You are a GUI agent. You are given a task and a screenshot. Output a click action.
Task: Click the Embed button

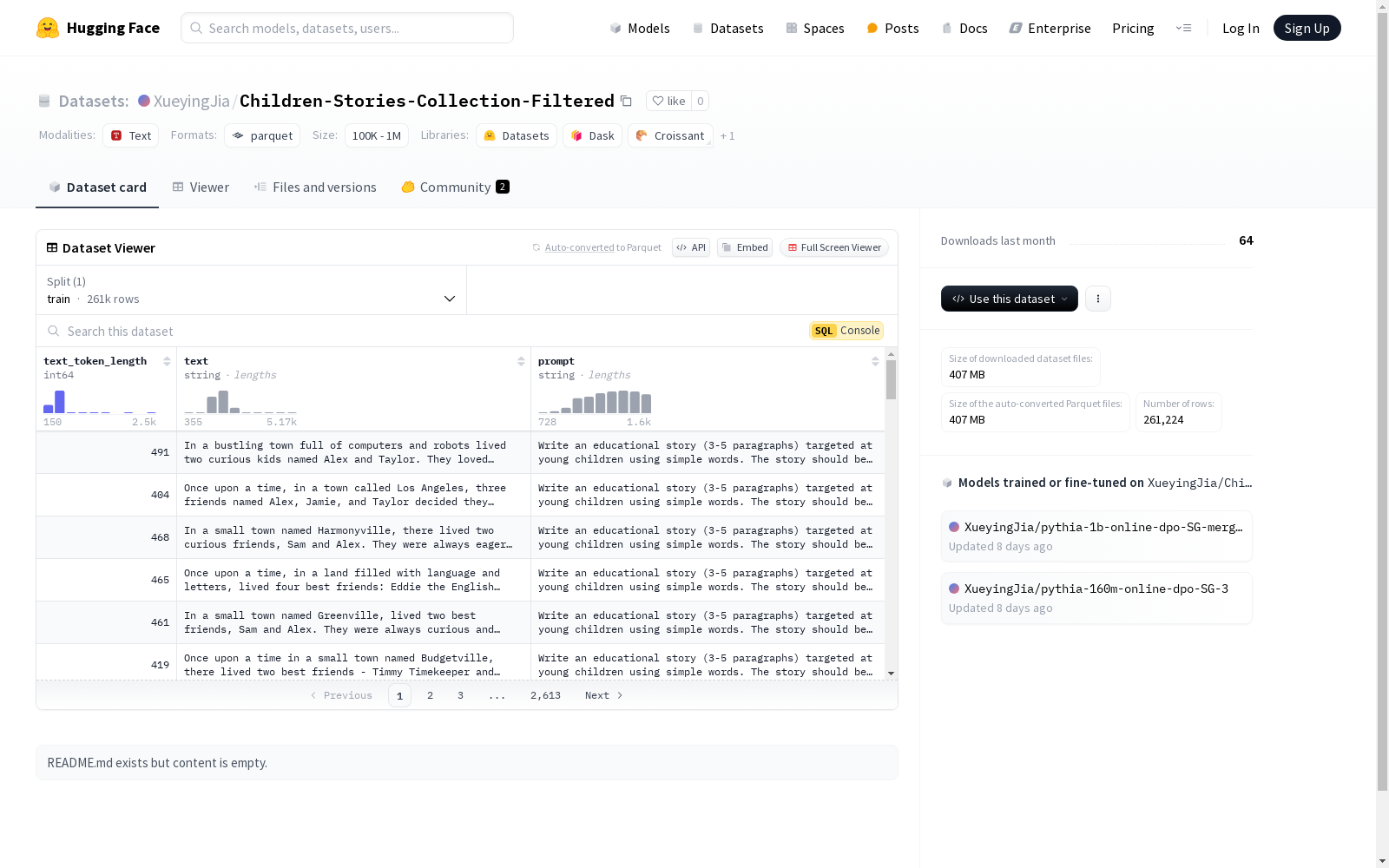pyautogui.click(x=745, y=247)
